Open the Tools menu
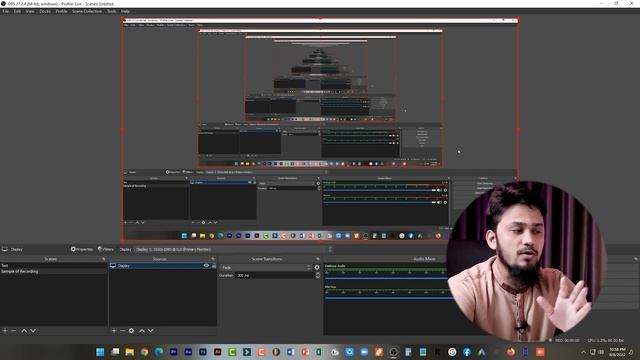Screen dimensions: 640x360 point(111,11)
